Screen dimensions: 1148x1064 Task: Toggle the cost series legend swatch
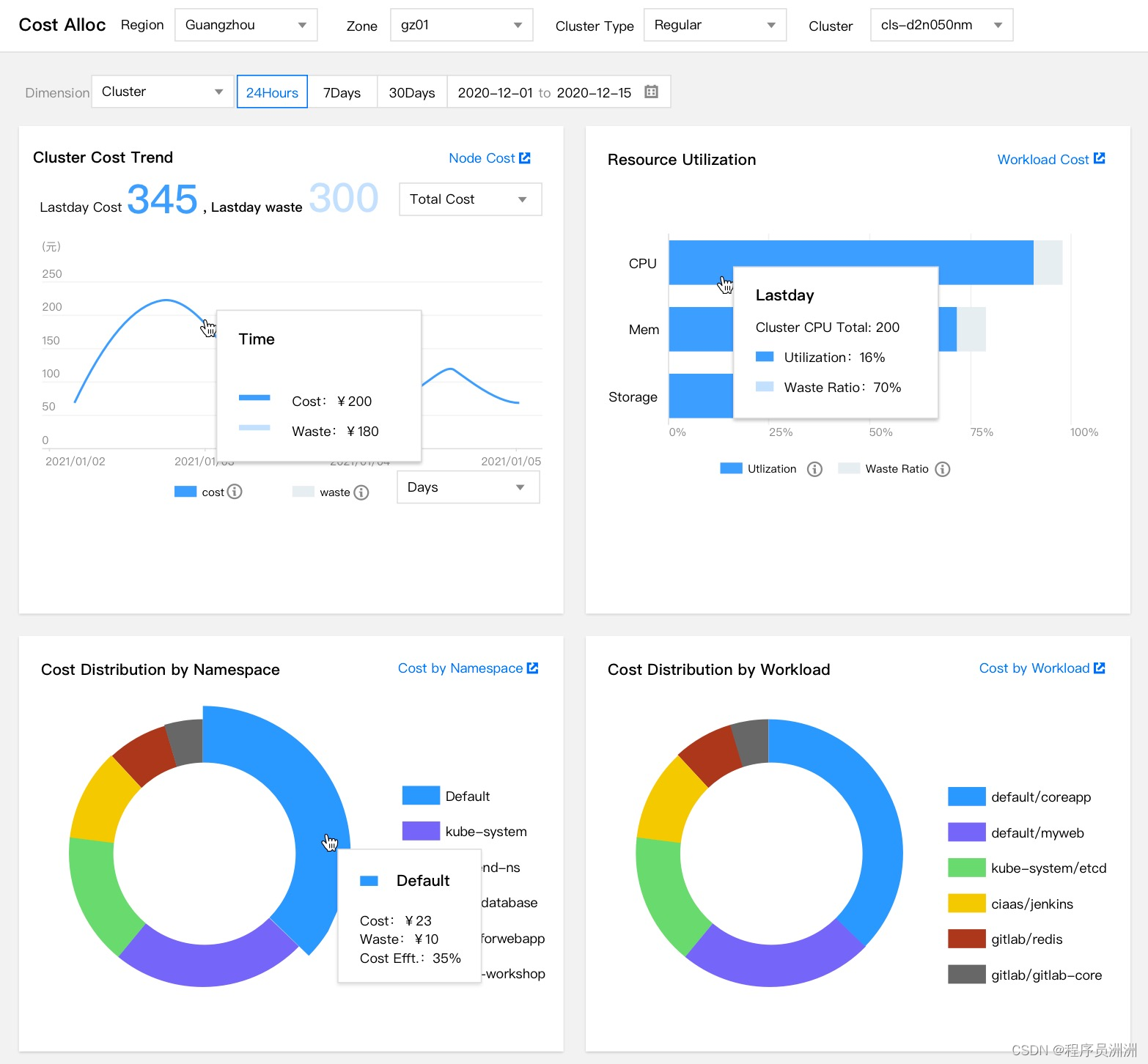(185, 492)
